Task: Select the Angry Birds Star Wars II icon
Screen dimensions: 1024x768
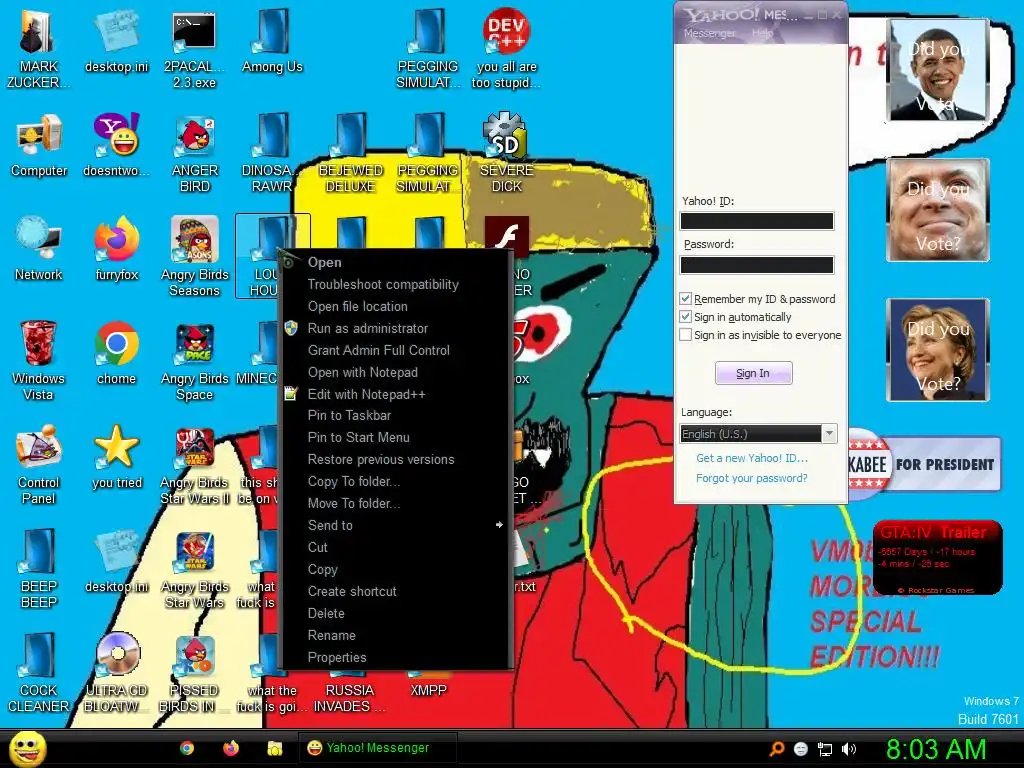Action: [x=195, y=465]
